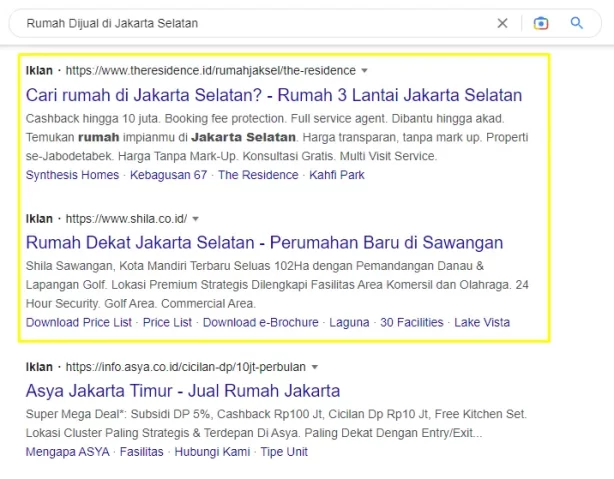The height and width of the screenshot is (479, 614).
Task: Click the se-Jabodetabek. Harga Tanpa Mark-Up line
Action: [231, 156]
